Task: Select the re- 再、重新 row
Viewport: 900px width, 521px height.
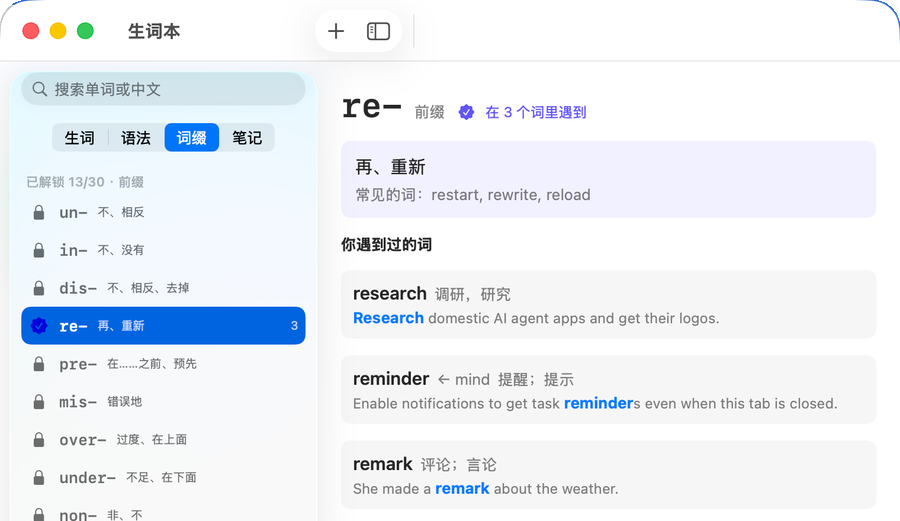Action: point(164,326)
